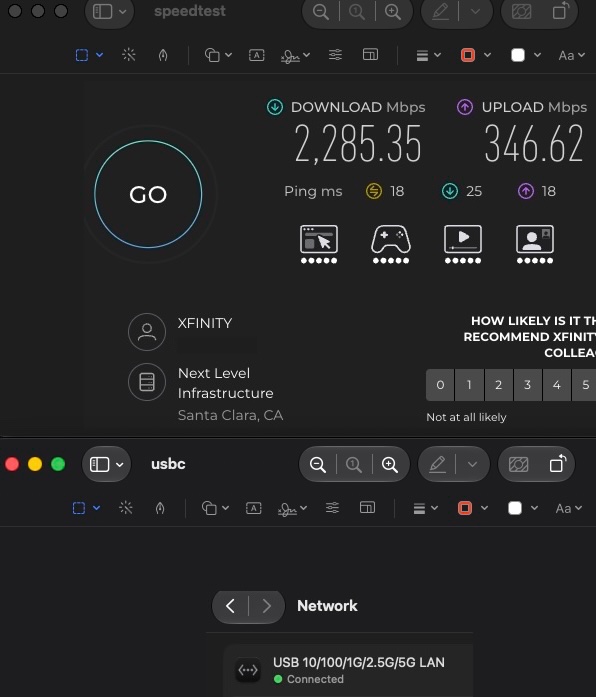Screen dimensions: 596x697
Task: Toggle markup pencil in speedtest window
Action: 440,12
